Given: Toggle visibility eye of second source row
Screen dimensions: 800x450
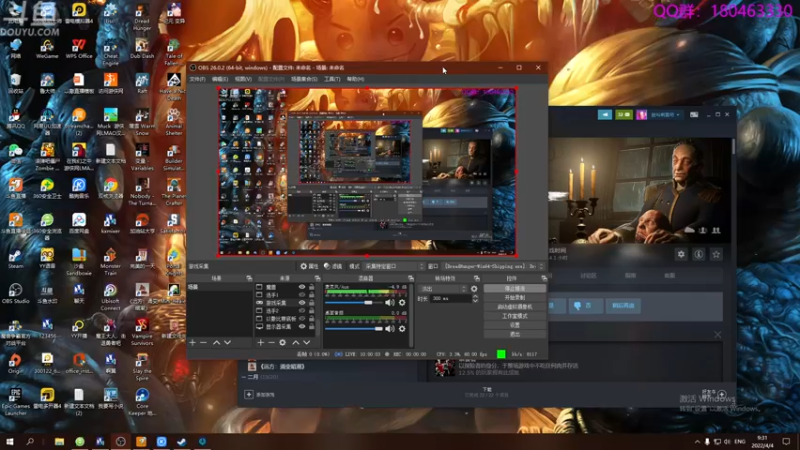Looking at the screenshot, I should 302,295.
